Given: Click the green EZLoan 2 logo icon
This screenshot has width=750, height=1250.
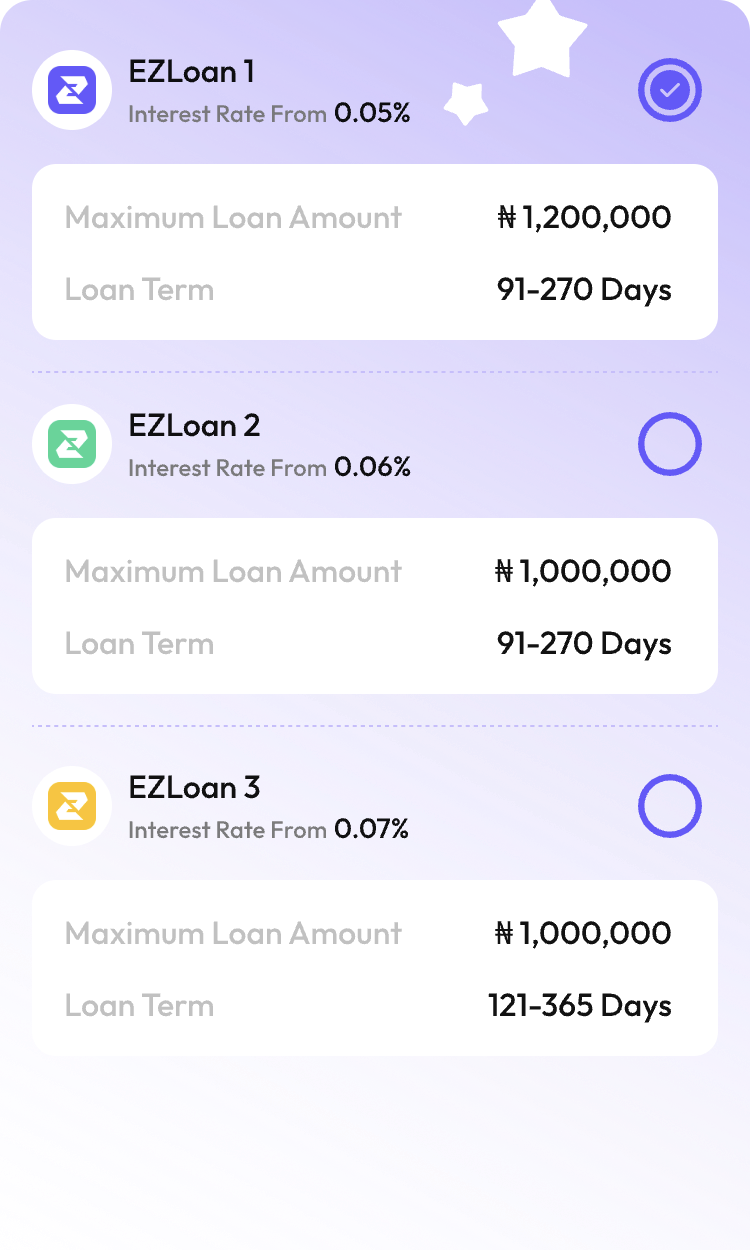Looking at the screenshot, I should click(x=72, y=444).
